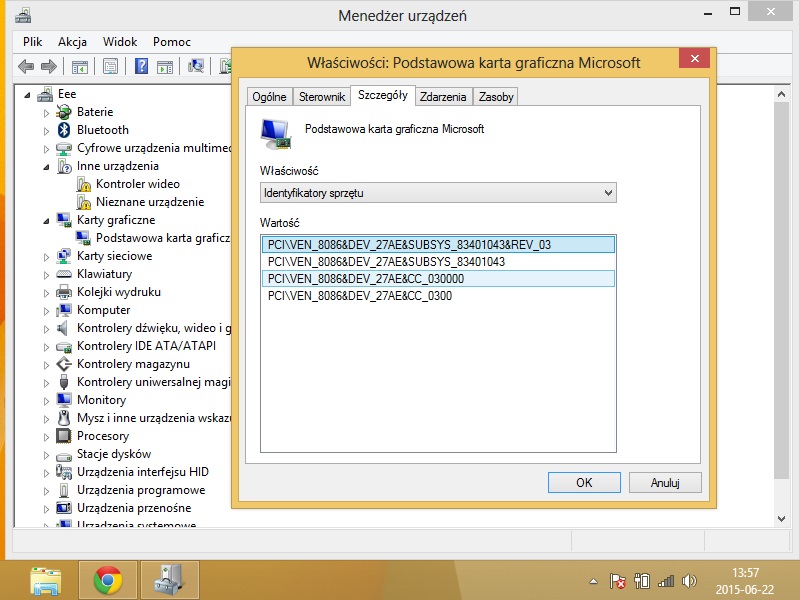Image resolution: width=800 pixels, height=600 pixels.
Task: Click the vertical scrollbar down arrow
Action: pos(782,518)
